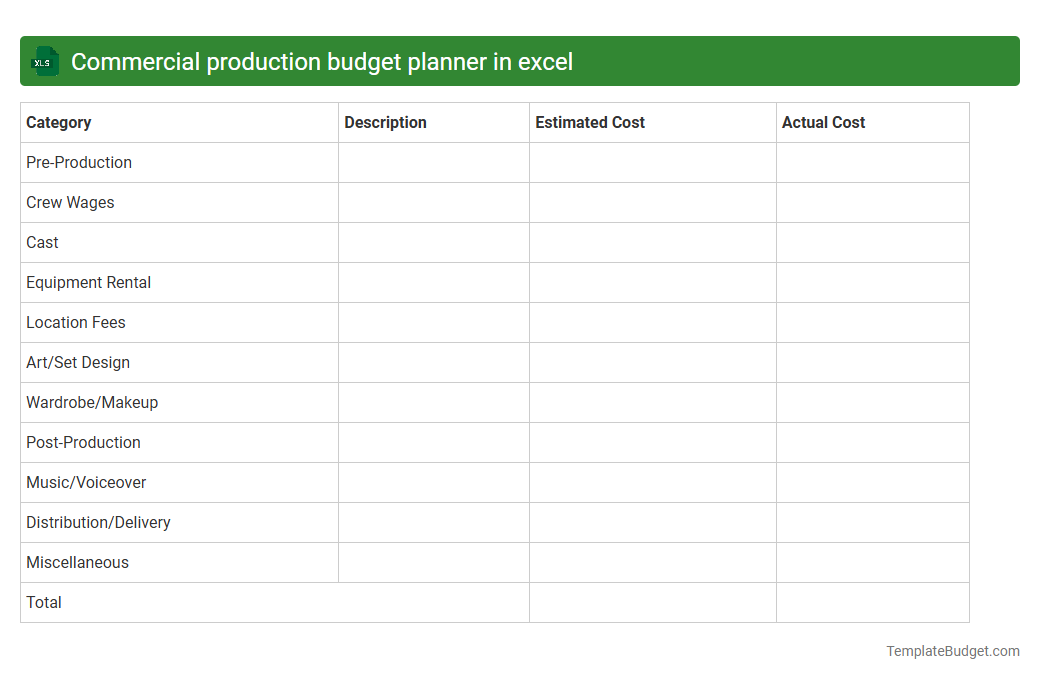Screen dimensions: 1040x680
Task: Select the Total row cell
Action: (44, 602)
